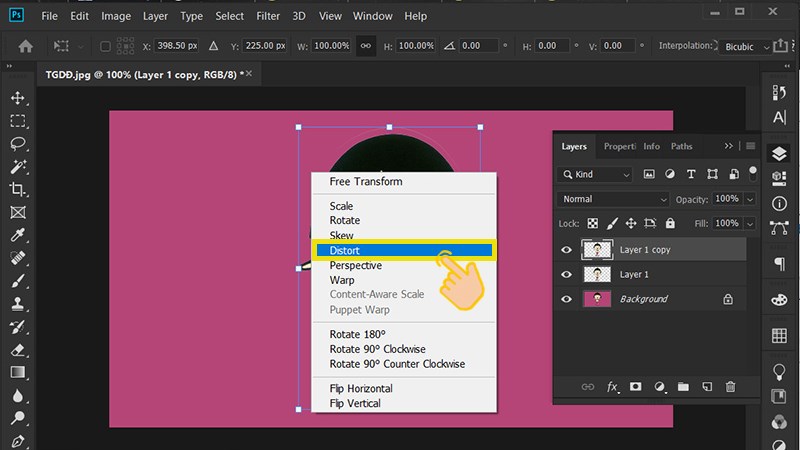Select the Lasso tool

click(17, 144)
